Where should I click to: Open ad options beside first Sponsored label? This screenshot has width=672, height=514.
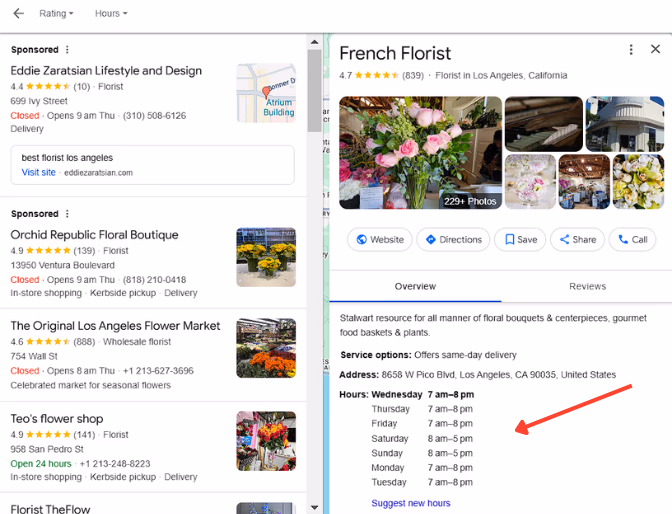point(67,50)
